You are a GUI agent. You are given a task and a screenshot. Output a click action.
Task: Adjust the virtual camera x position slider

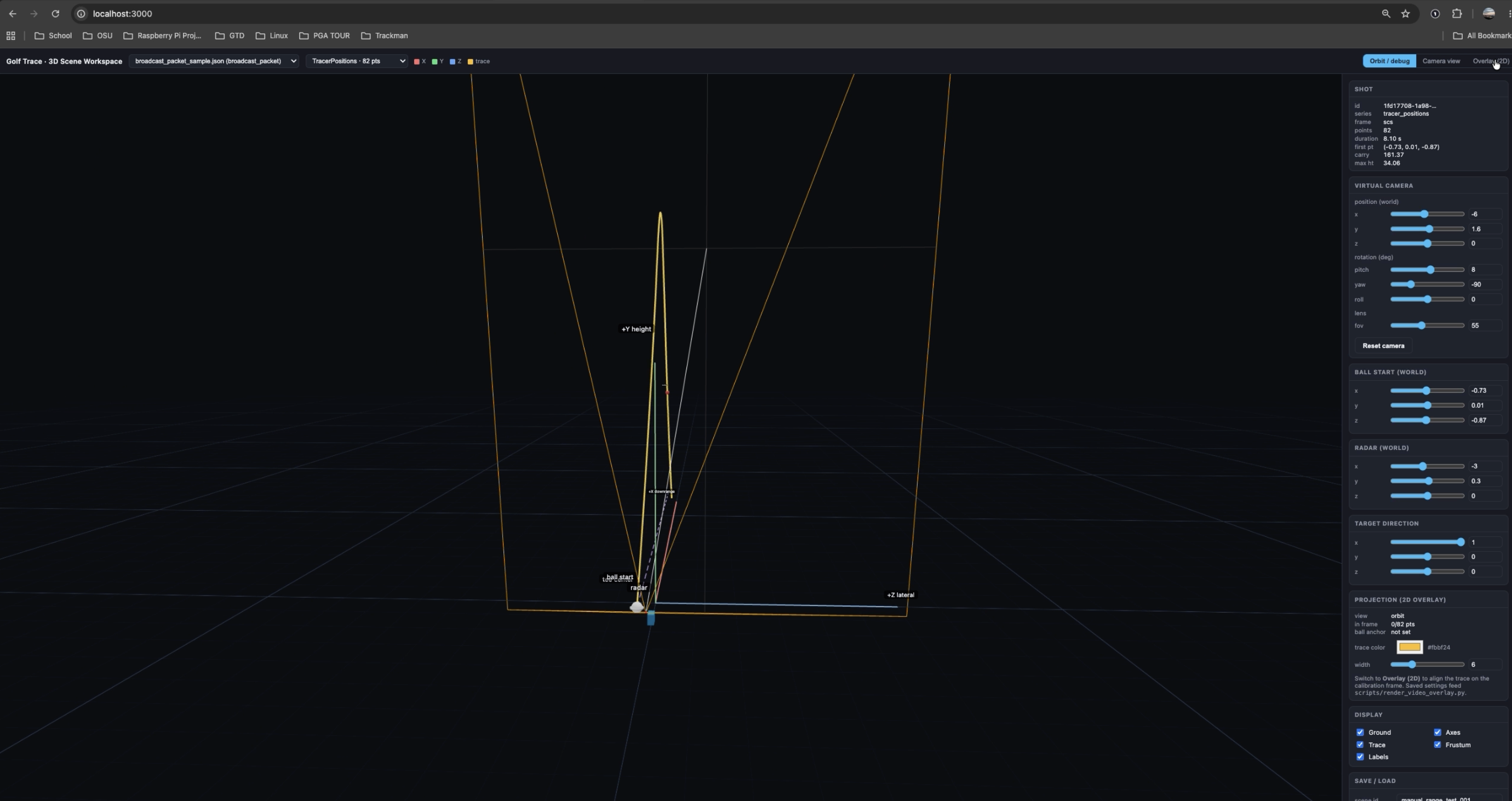coord(1427,214)
